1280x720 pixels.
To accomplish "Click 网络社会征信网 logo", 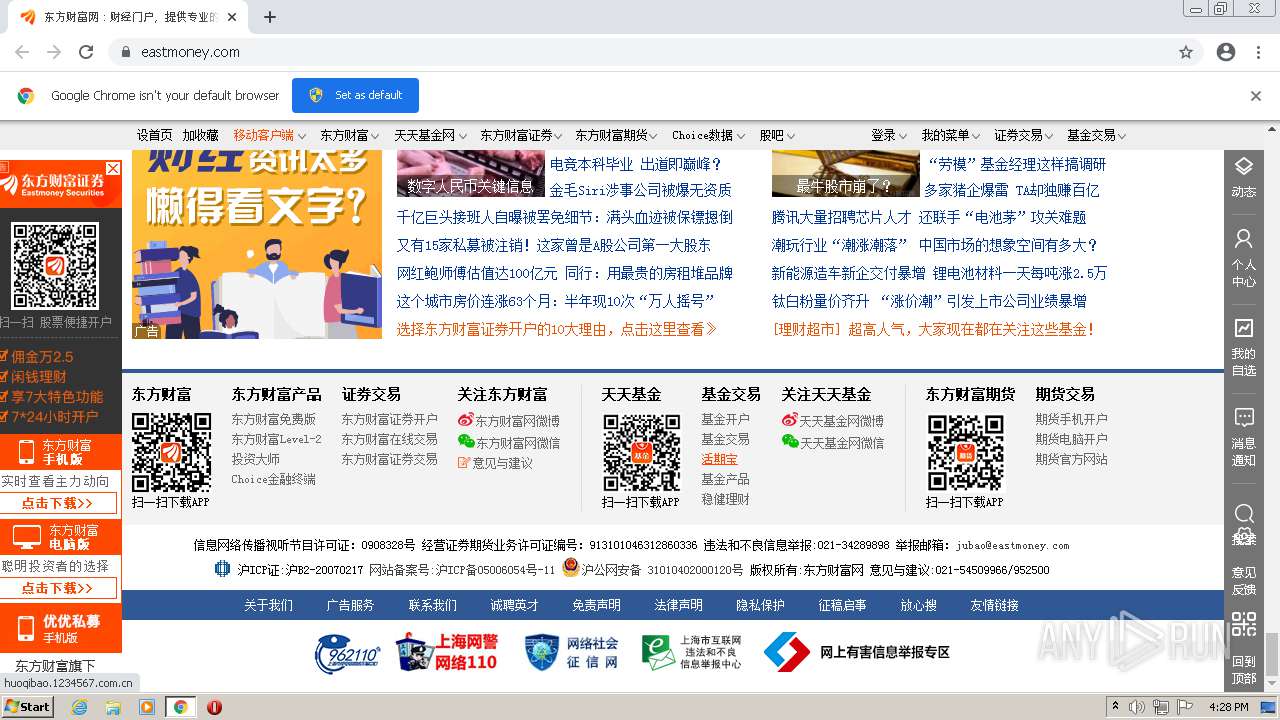I will pyautogui.click(x=572, y=652).
